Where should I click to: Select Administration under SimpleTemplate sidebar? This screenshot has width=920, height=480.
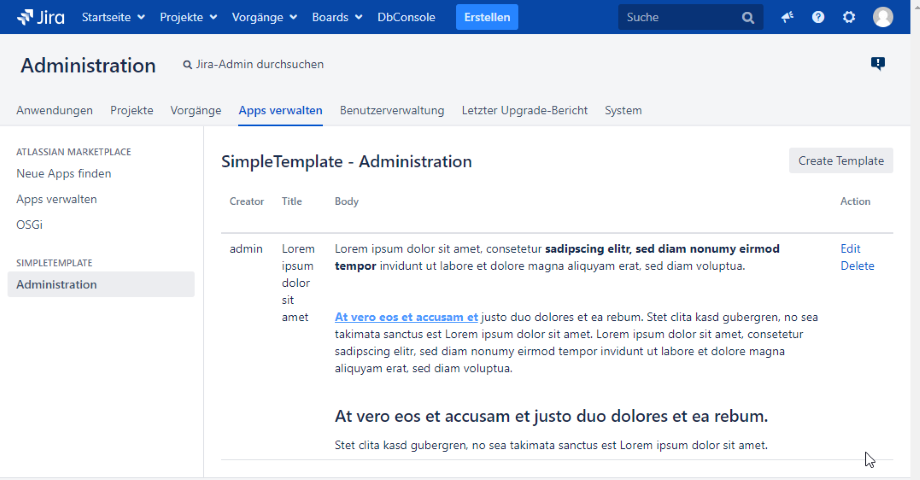click(101, 284)
